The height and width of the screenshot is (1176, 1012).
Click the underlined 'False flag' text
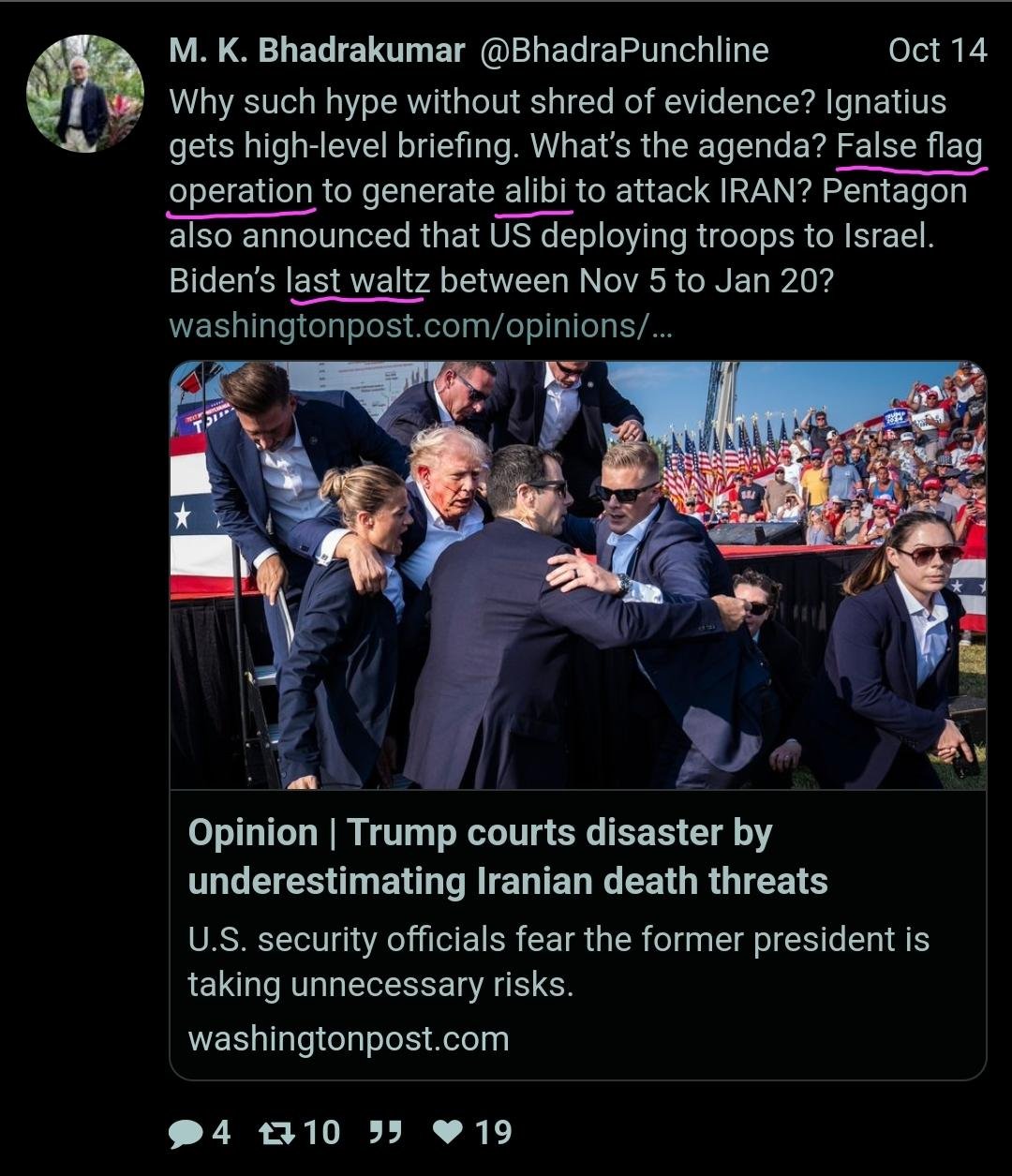pos(910,147)
